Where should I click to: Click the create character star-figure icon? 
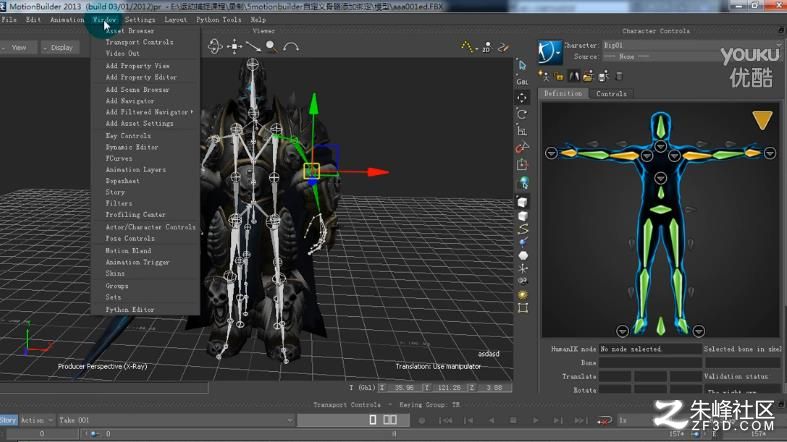coord(544,76)
